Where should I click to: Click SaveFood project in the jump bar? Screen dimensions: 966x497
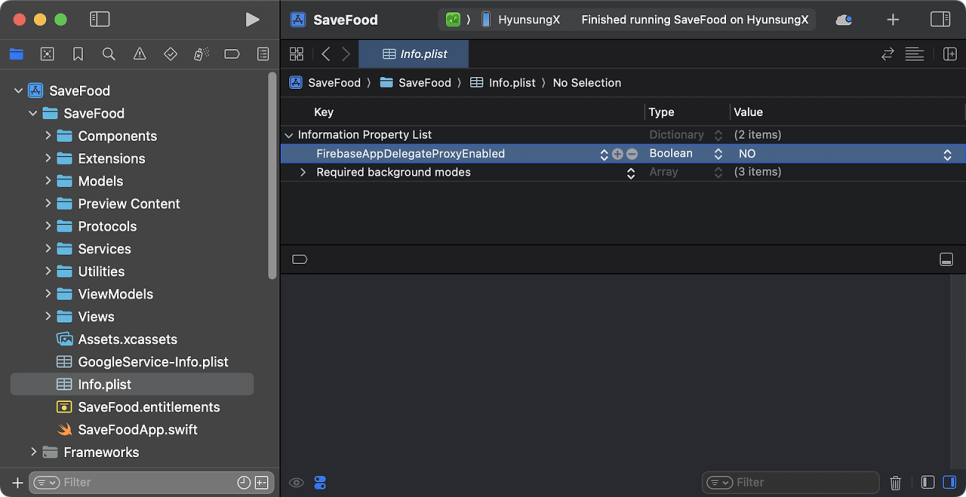325,83
